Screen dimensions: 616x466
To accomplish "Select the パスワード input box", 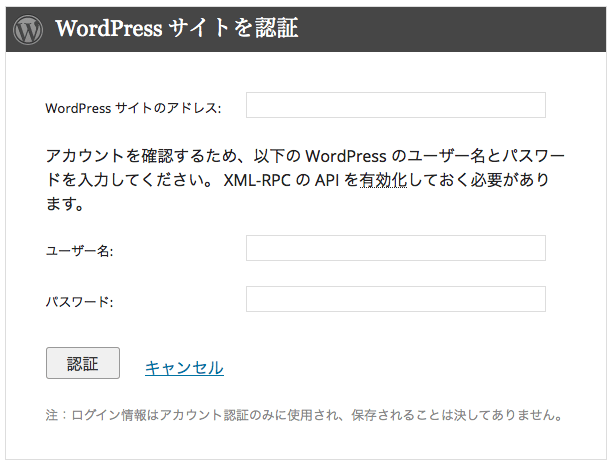I will click(x=396, y=299).
